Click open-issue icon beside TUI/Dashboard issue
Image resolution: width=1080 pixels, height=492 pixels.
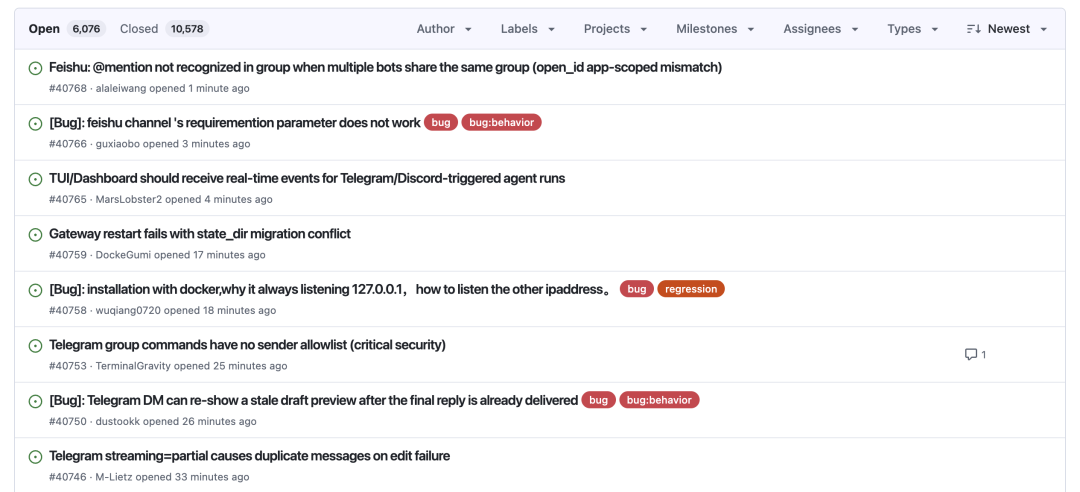pos(35,179)
